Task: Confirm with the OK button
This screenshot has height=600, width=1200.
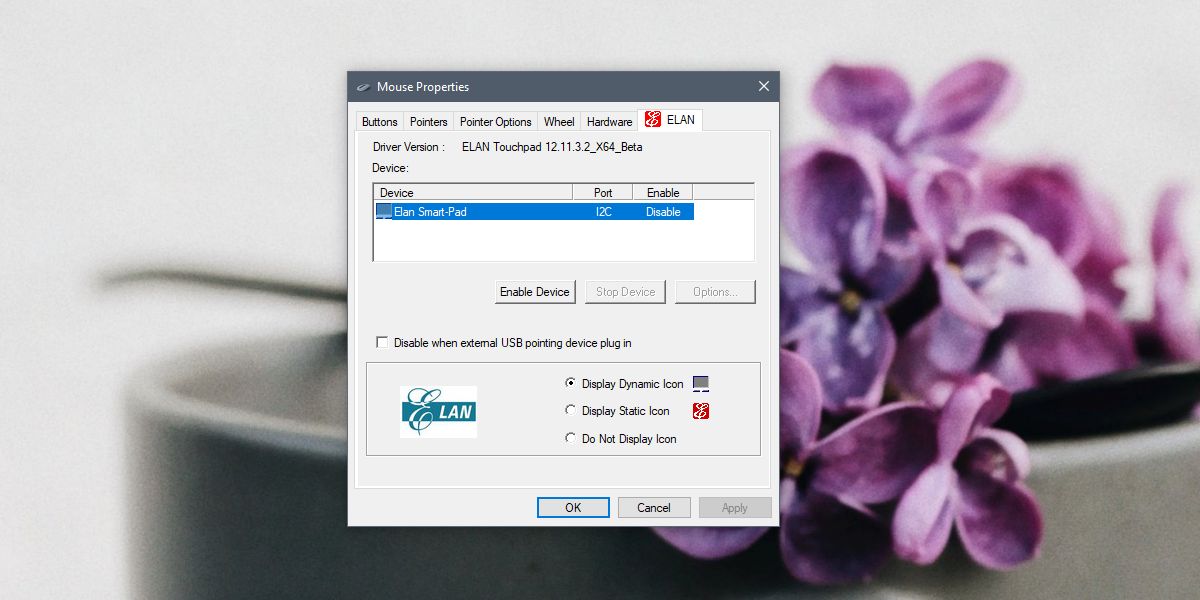Action: 573,508
